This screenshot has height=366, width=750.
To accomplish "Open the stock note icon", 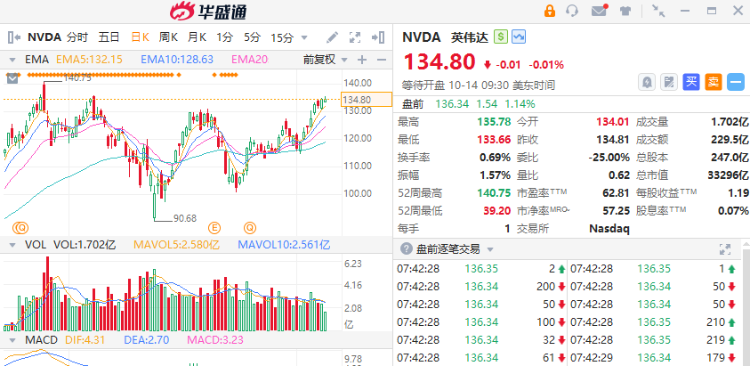I will coord(669,82).
